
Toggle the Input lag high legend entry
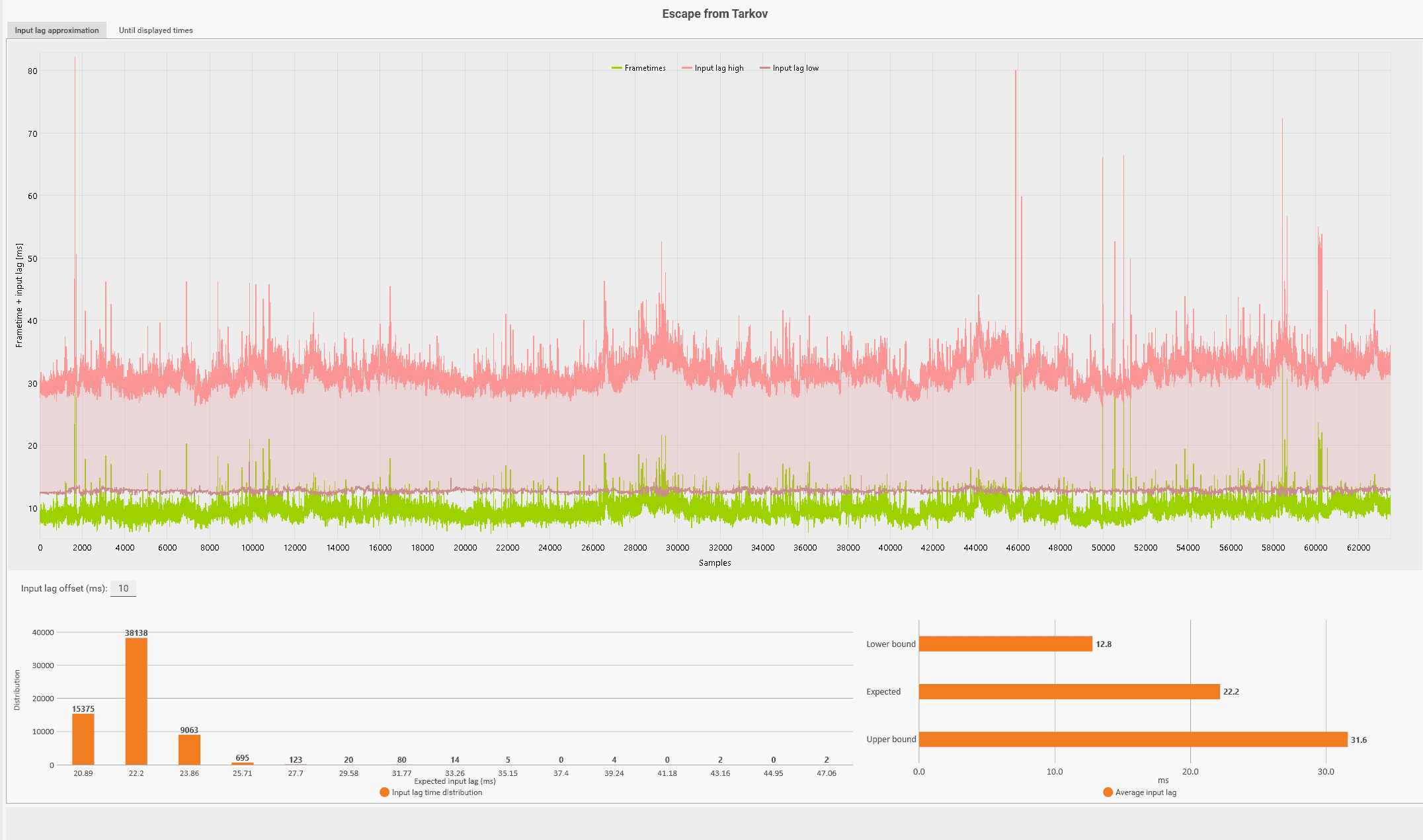point(713,68)
